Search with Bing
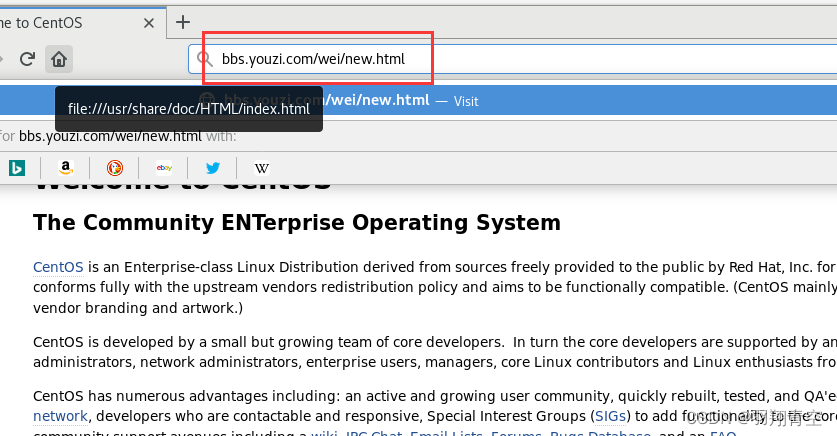This screenshot has height=436, width=837. (x=17, y=168)
